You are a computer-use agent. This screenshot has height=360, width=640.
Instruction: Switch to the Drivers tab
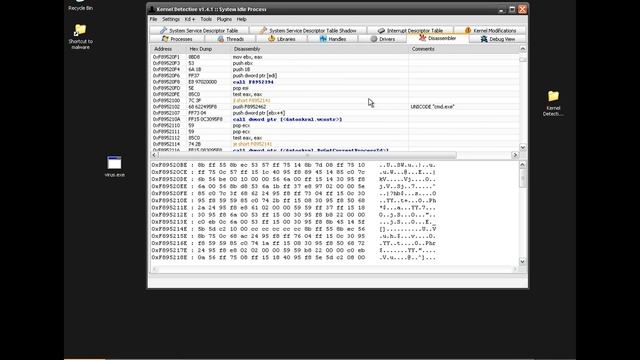[x=382, y=39]
